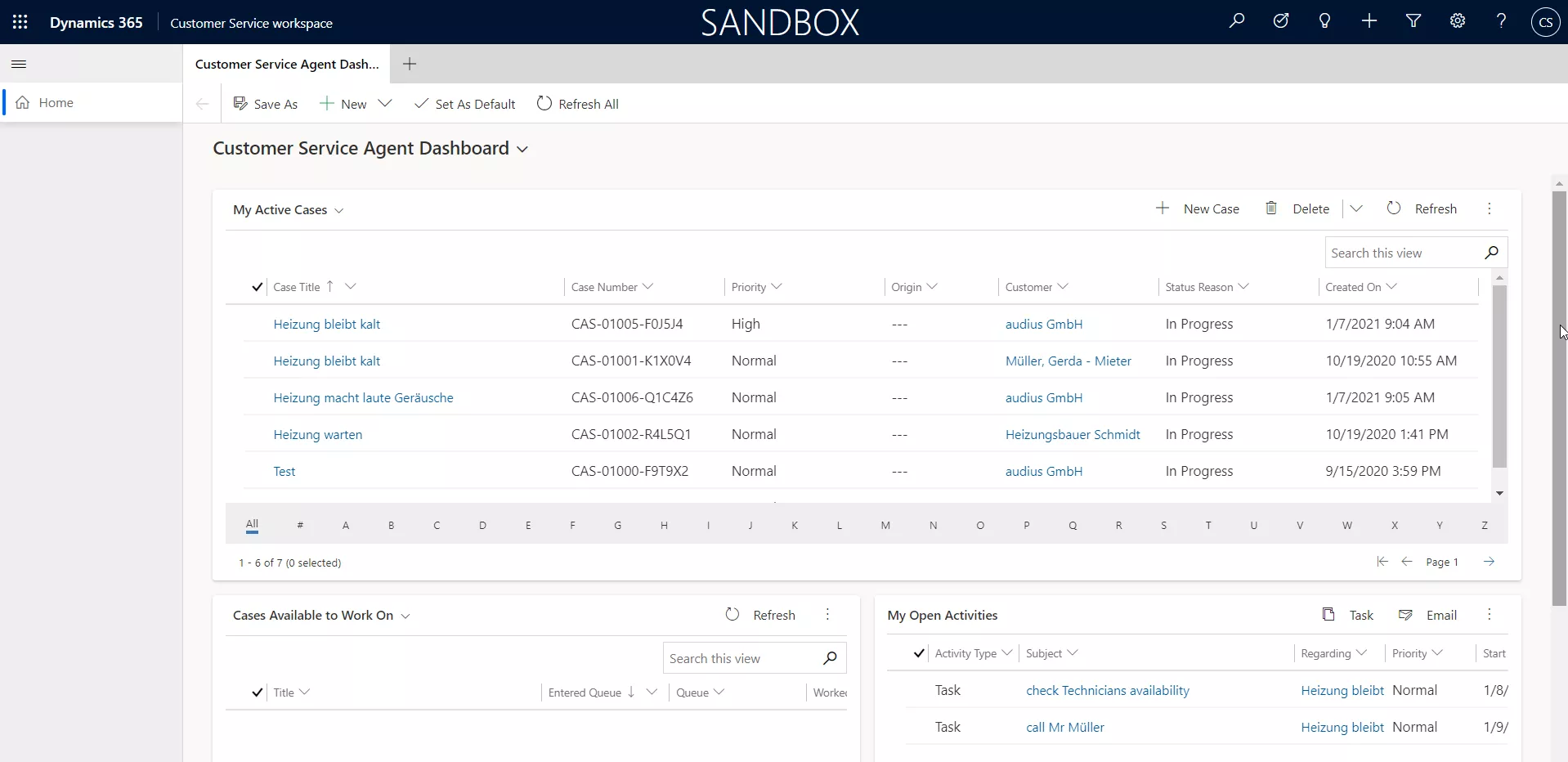Collapse the site map hamburger menu

coord(20,64)
